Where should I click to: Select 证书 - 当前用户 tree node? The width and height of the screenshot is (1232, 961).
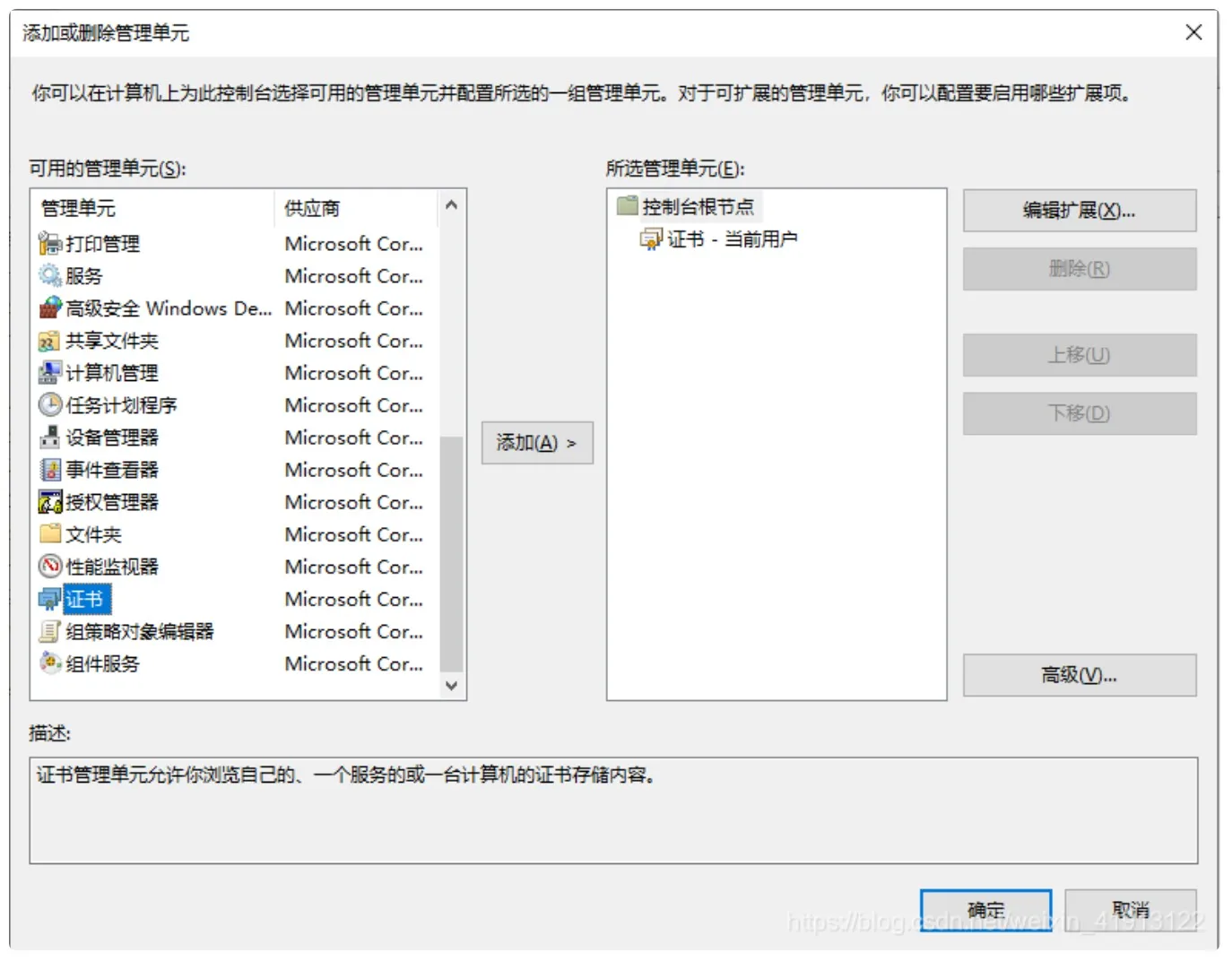click(x=732, y=238)
